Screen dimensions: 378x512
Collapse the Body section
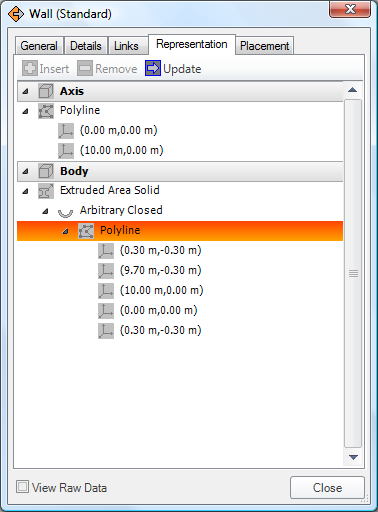pos(25,171)
